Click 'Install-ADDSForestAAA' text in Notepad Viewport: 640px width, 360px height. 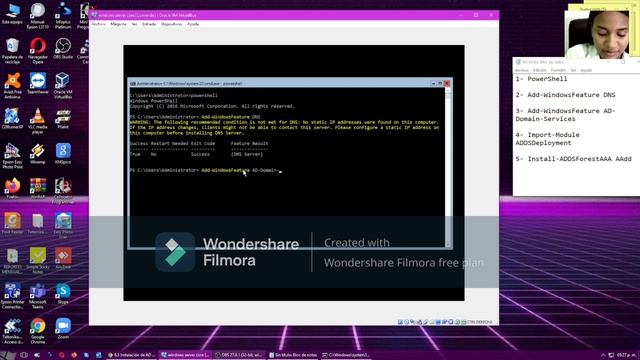(569, 159)
